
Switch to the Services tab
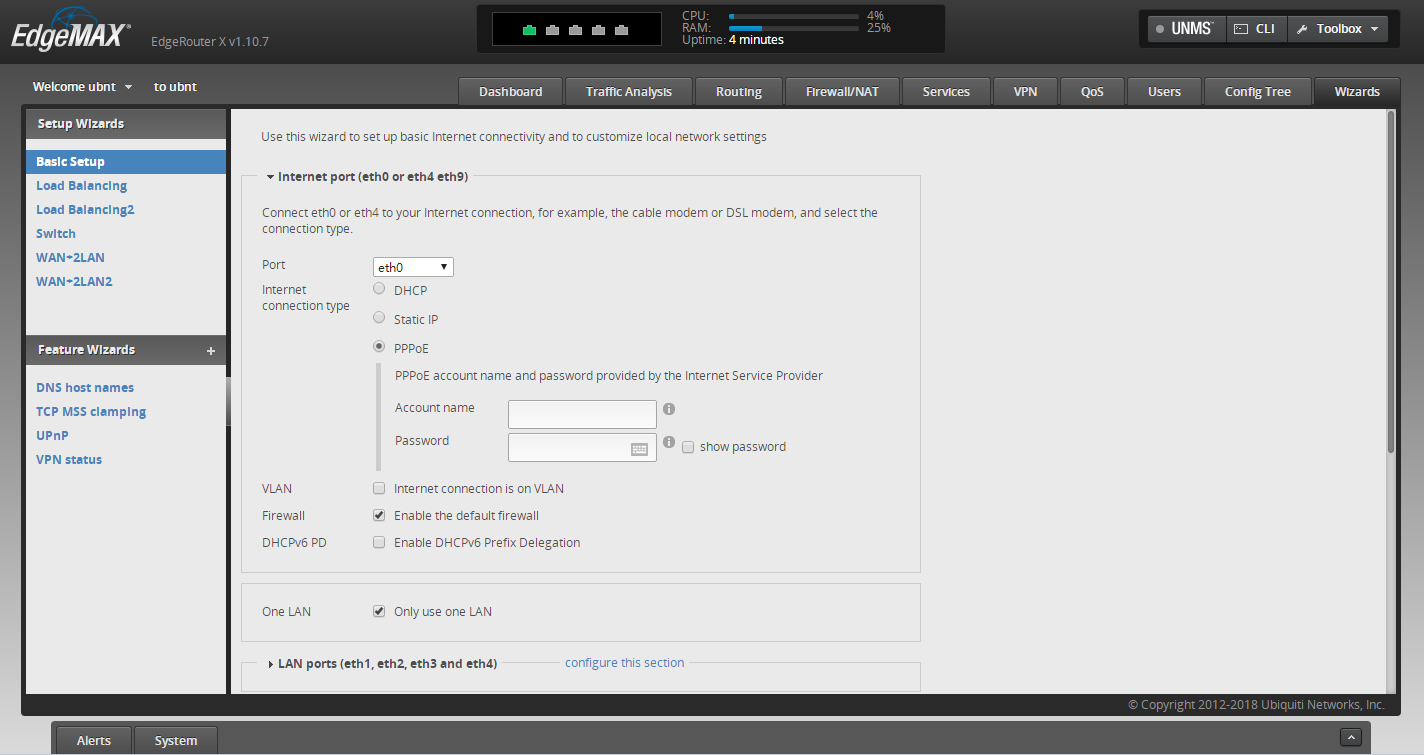coord(946,91)
